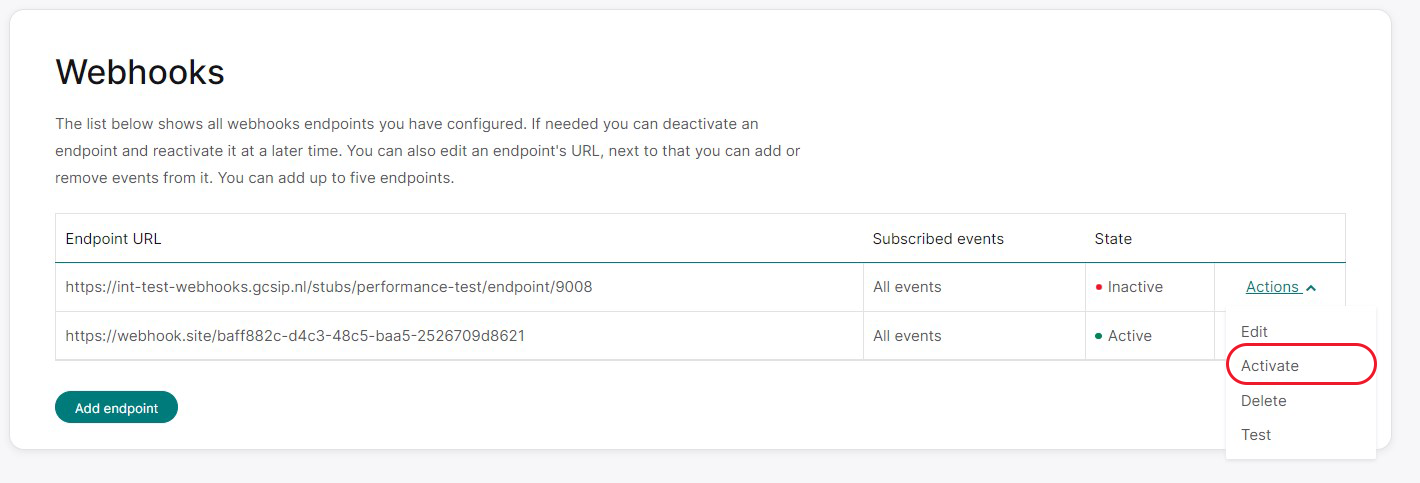Click All events for the webhook.site endpoint

tap(907, 336)
